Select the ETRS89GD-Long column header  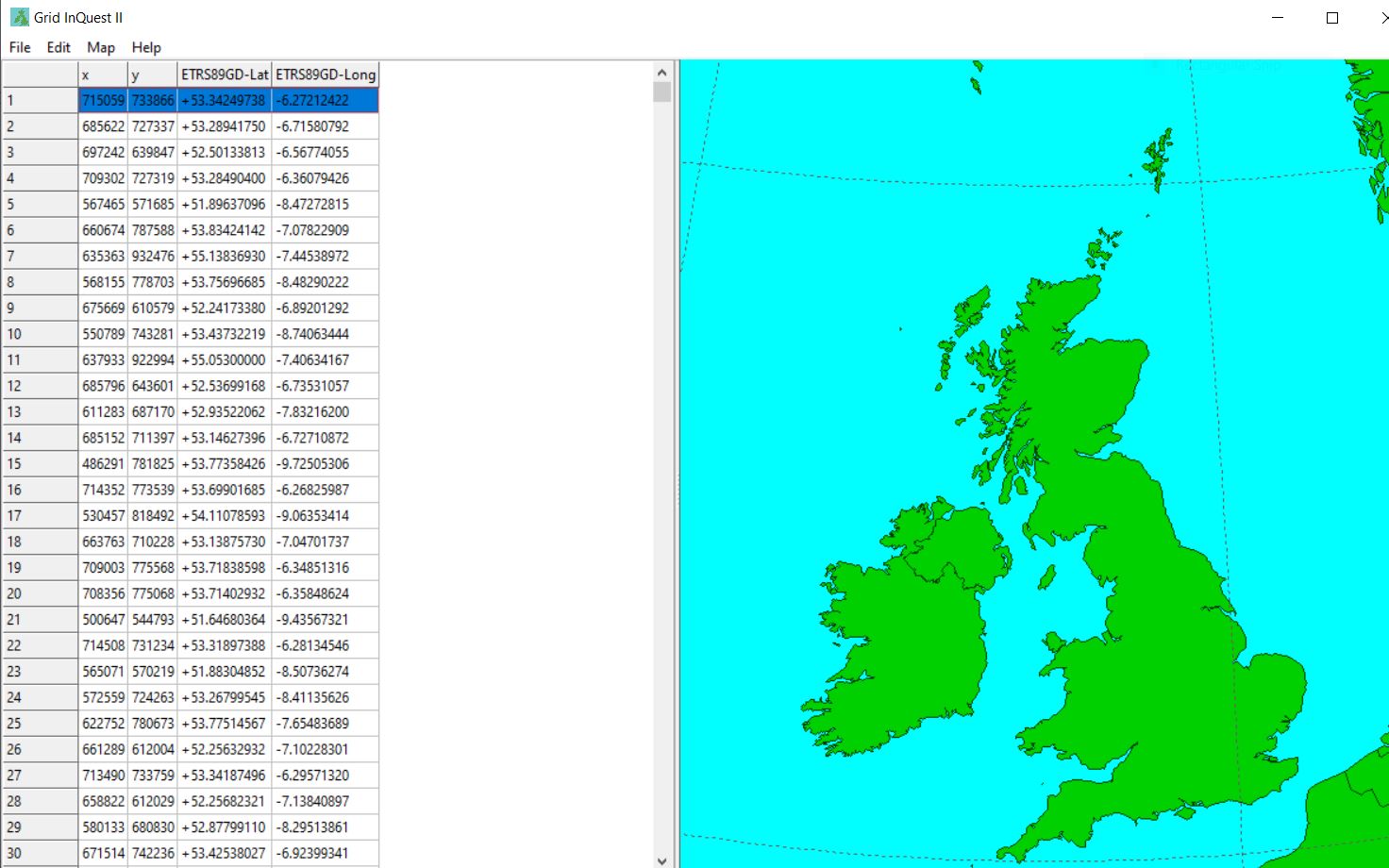click(326, 75)
